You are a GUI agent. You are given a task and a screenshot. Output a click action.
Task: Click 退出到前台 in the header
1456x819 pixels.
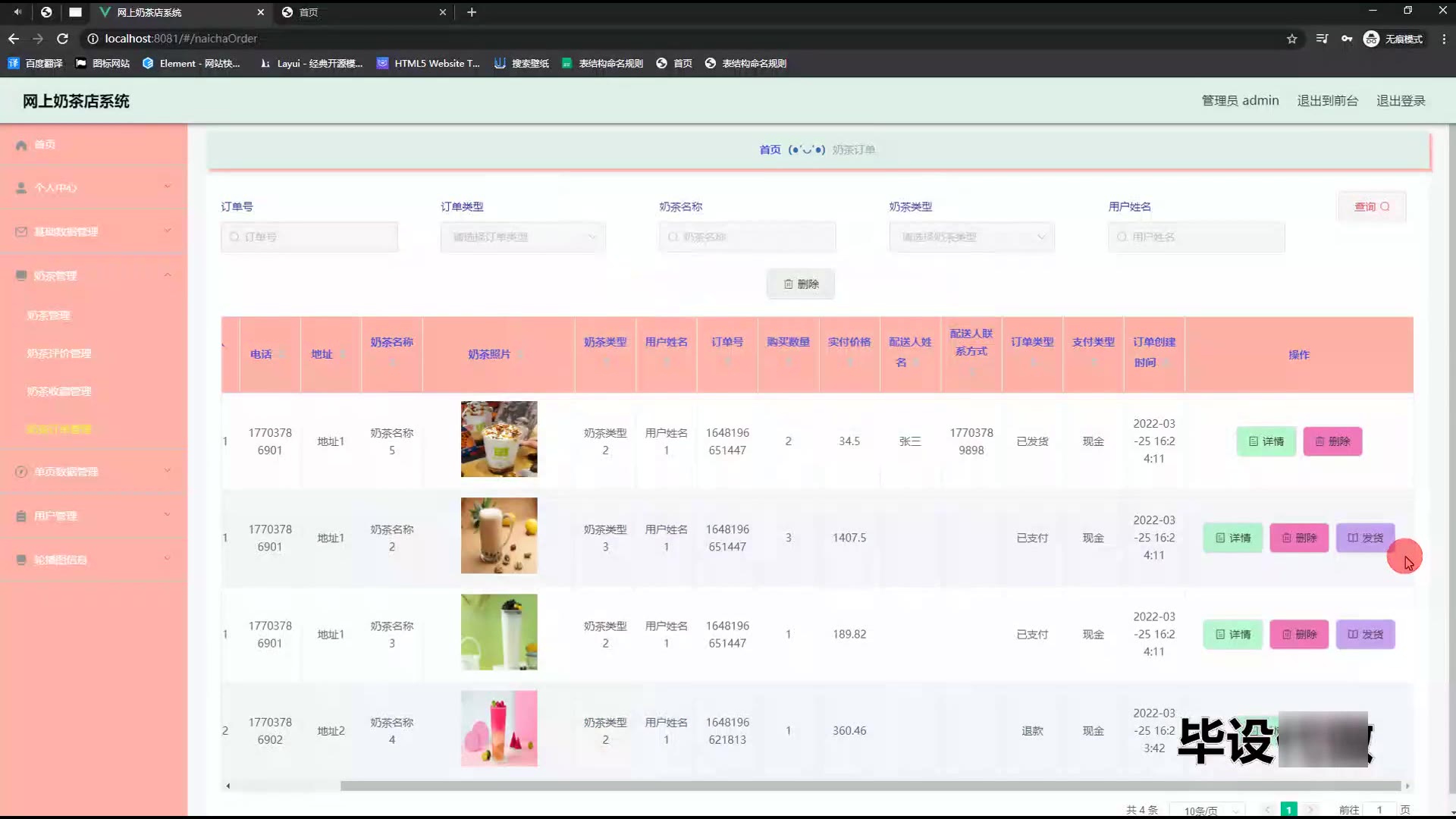point(1327,101)
